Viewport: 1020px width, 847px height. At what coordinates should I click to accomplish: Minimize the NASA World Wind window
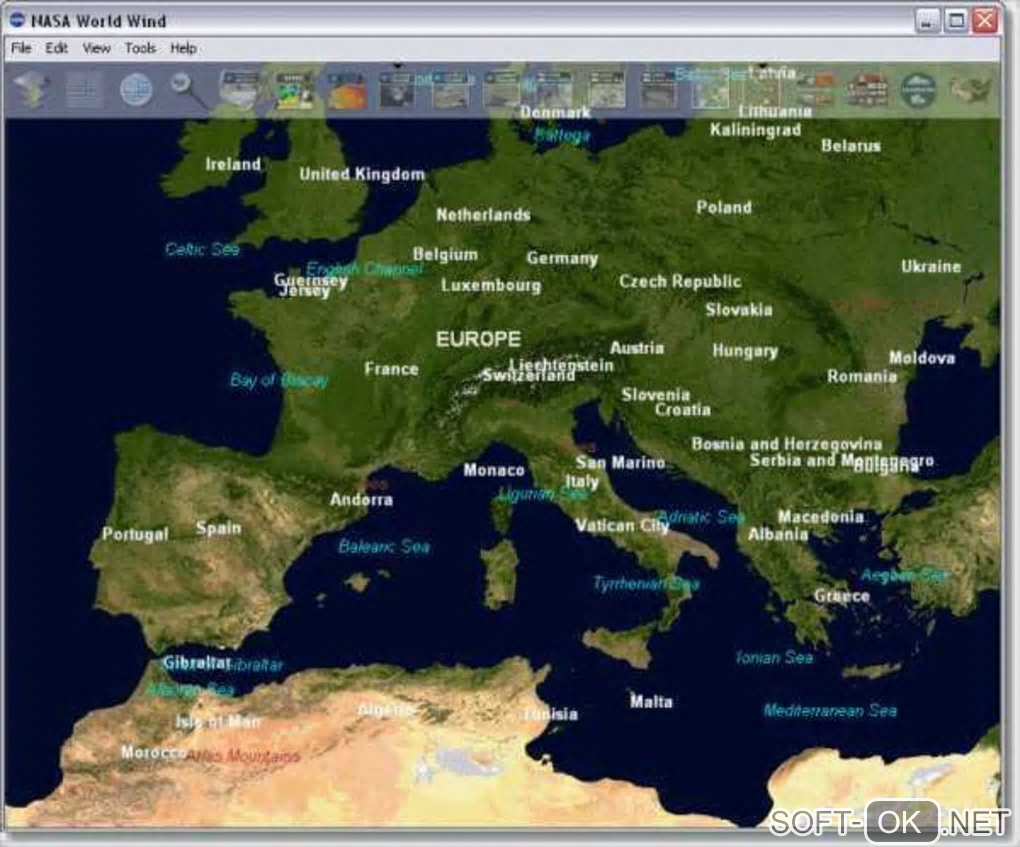[x=928, y=21]
